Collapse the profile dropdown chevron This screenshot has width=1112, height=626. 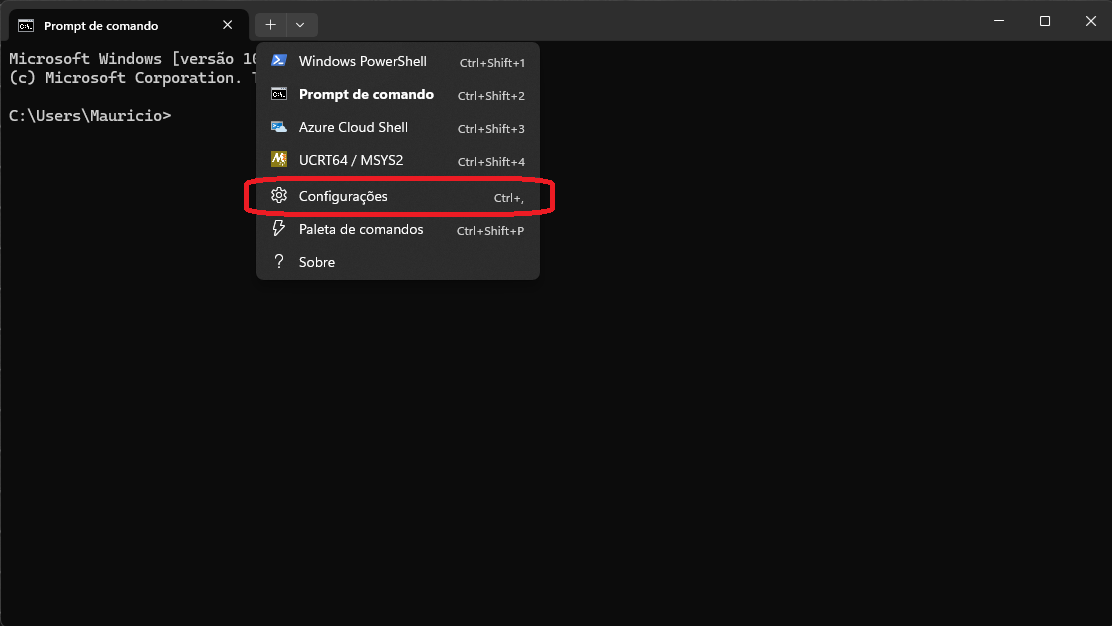(300, 25)
